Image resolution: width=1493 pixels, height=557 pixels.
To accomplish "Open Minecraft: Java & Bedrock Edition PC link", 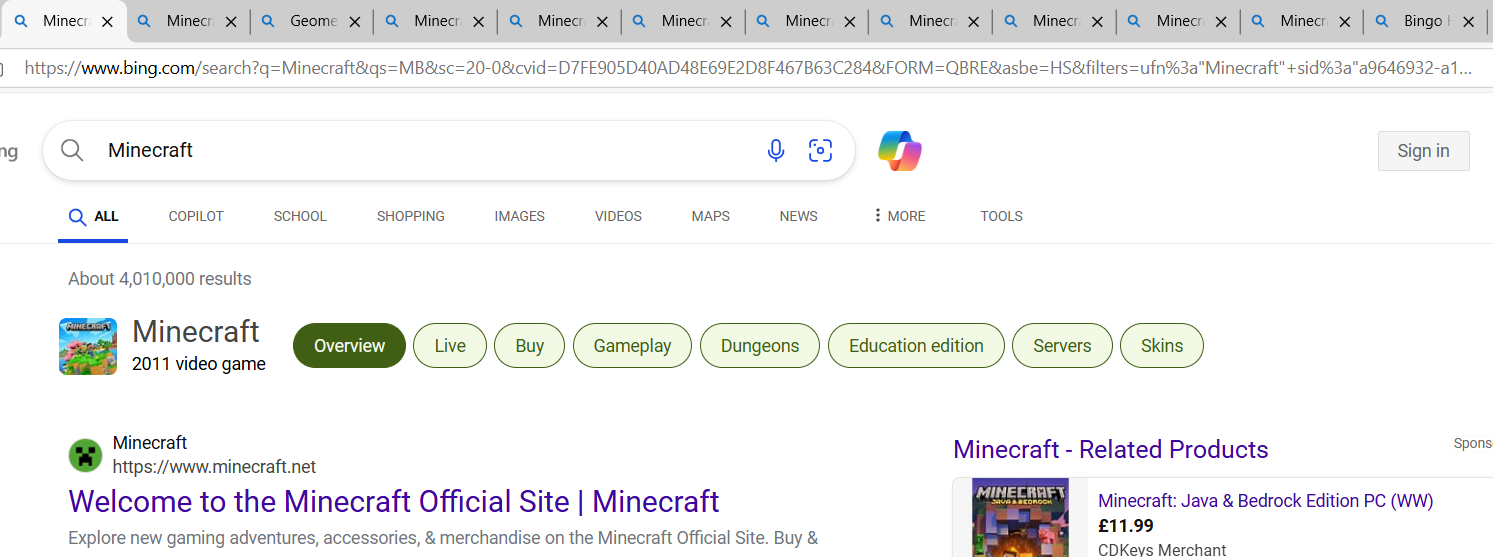I will [1266, 501].
